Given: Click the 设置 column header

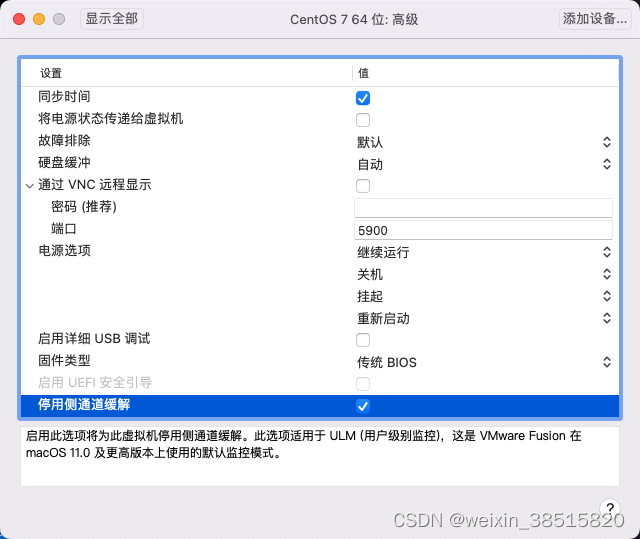Looking at the screenshot, I should pyautogui.click(x=51, y=73).
